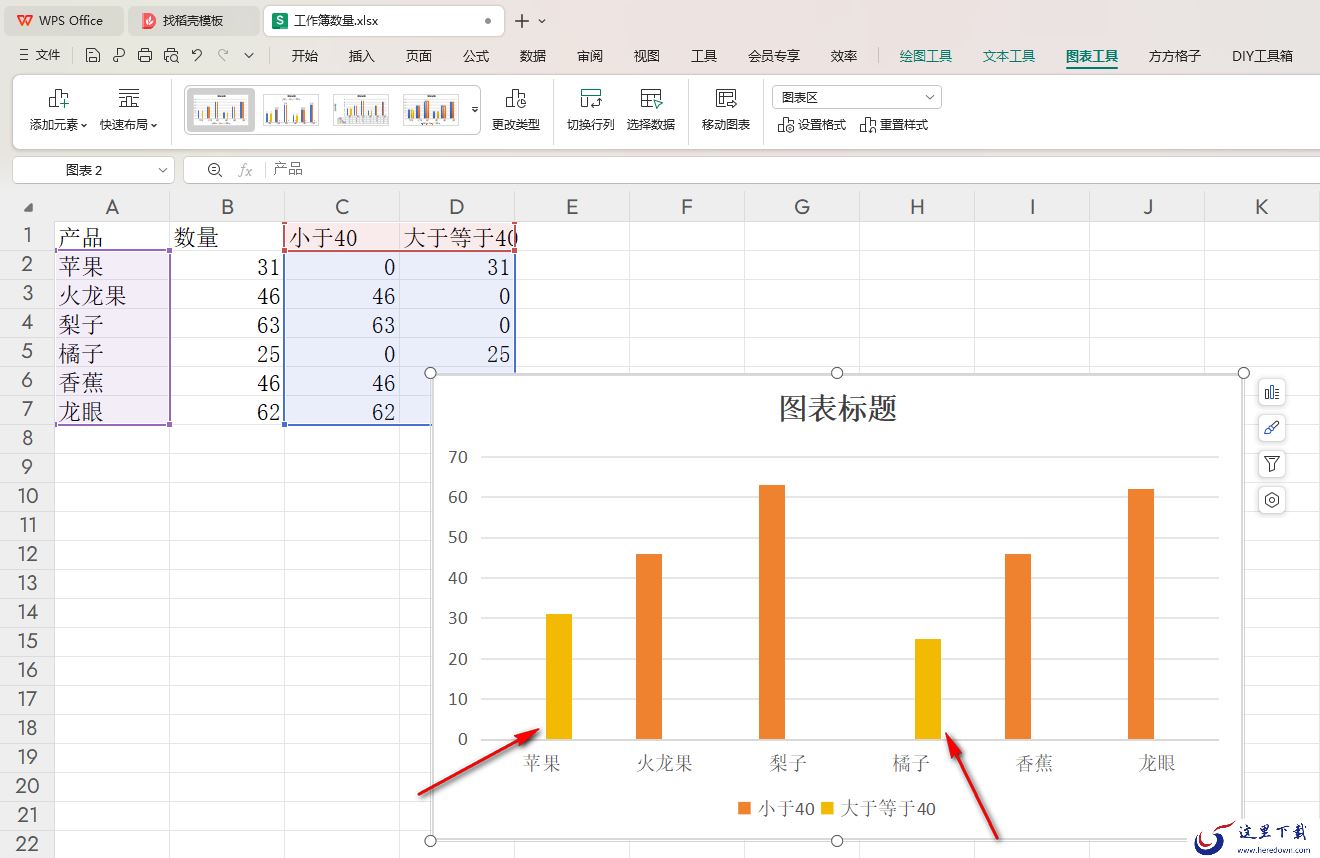
Task: Switch to the 插入 ribbon tab
Action: [362, 56]
